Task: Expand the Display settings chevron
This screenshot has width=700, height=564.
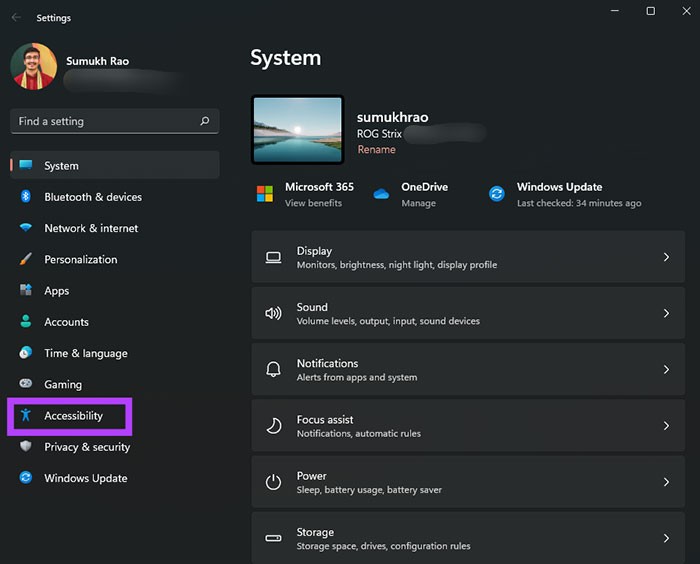Action: [666, 257]
